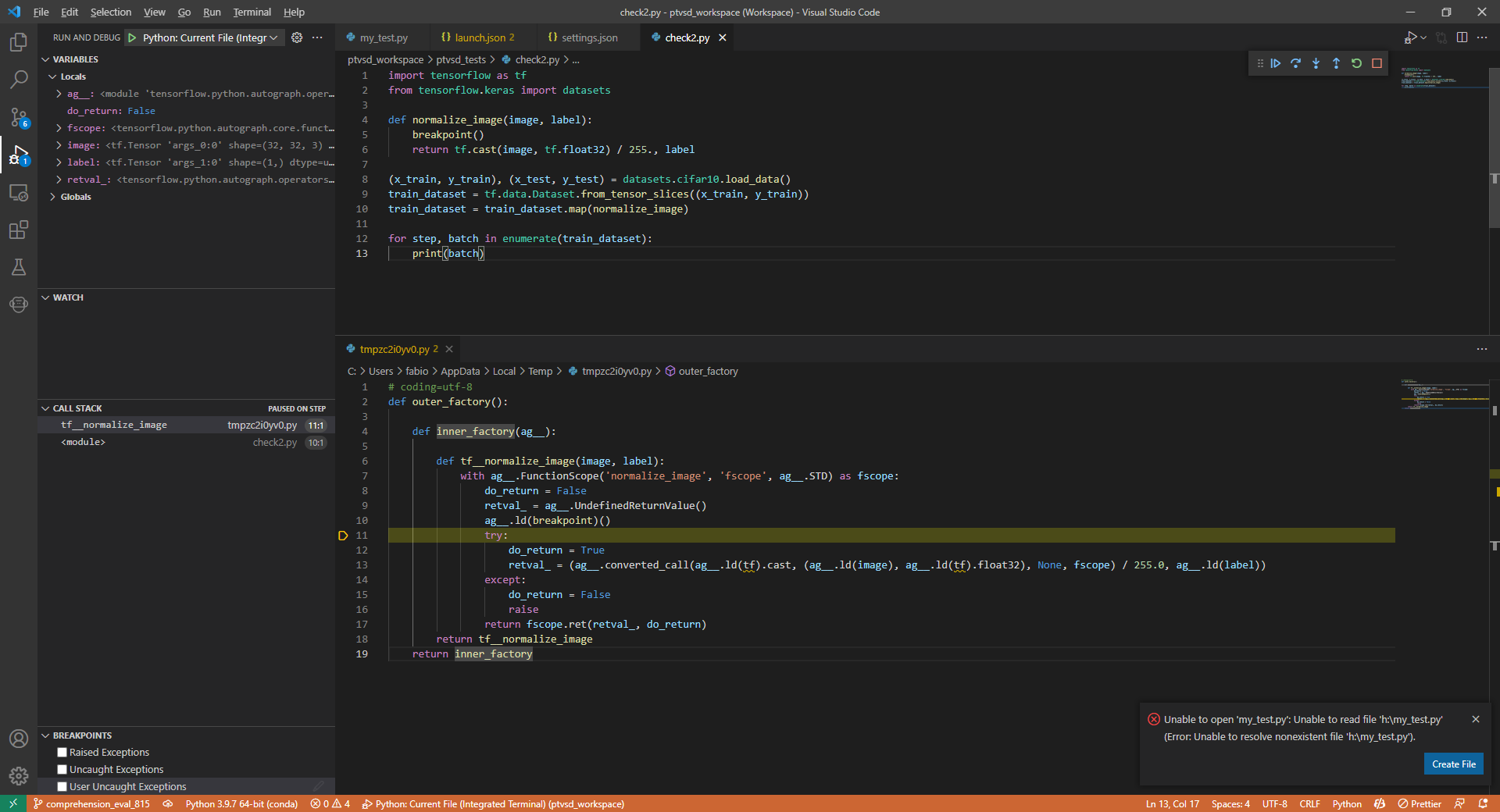1500x812 pixels.
Task: Open the Explorer view in activity bar
Action: tap(19, 42)
